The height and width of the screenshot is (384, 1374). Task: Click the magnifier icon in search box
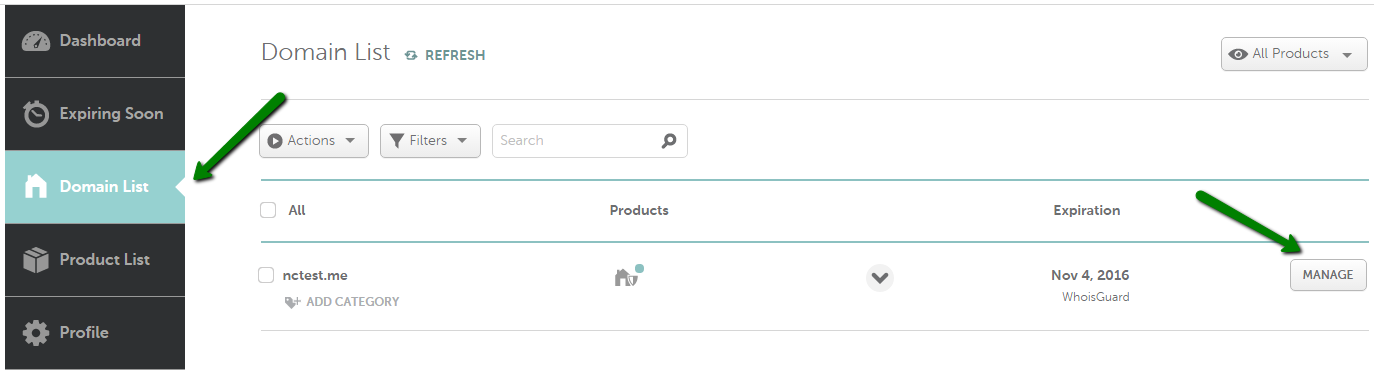tap(669, 141)
